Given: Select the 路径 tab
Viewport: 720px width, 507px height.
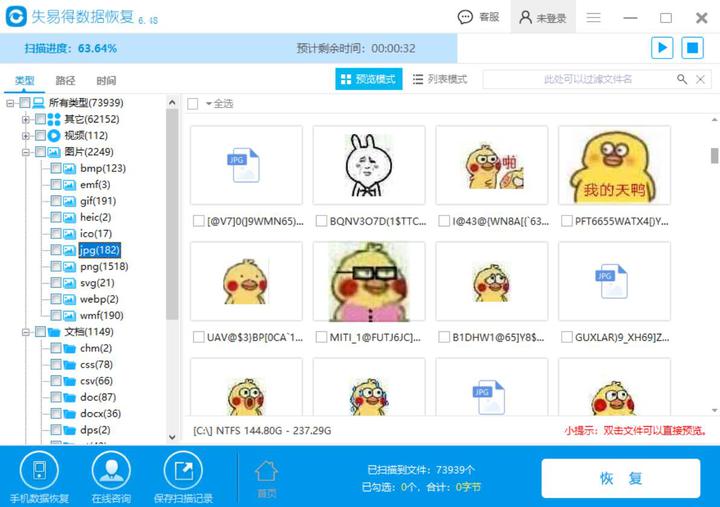Looking at the screenshot, I should (65, 80).
